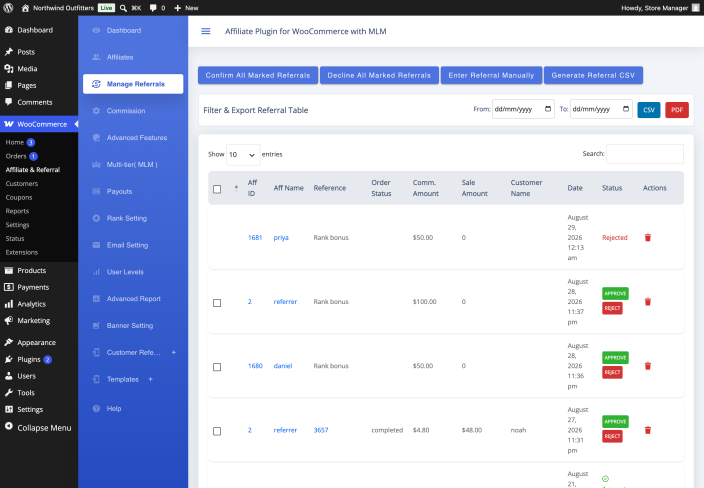Open date picker icon in From field
The width and height of the screenshot is (704, 488).
pos(548,109)
